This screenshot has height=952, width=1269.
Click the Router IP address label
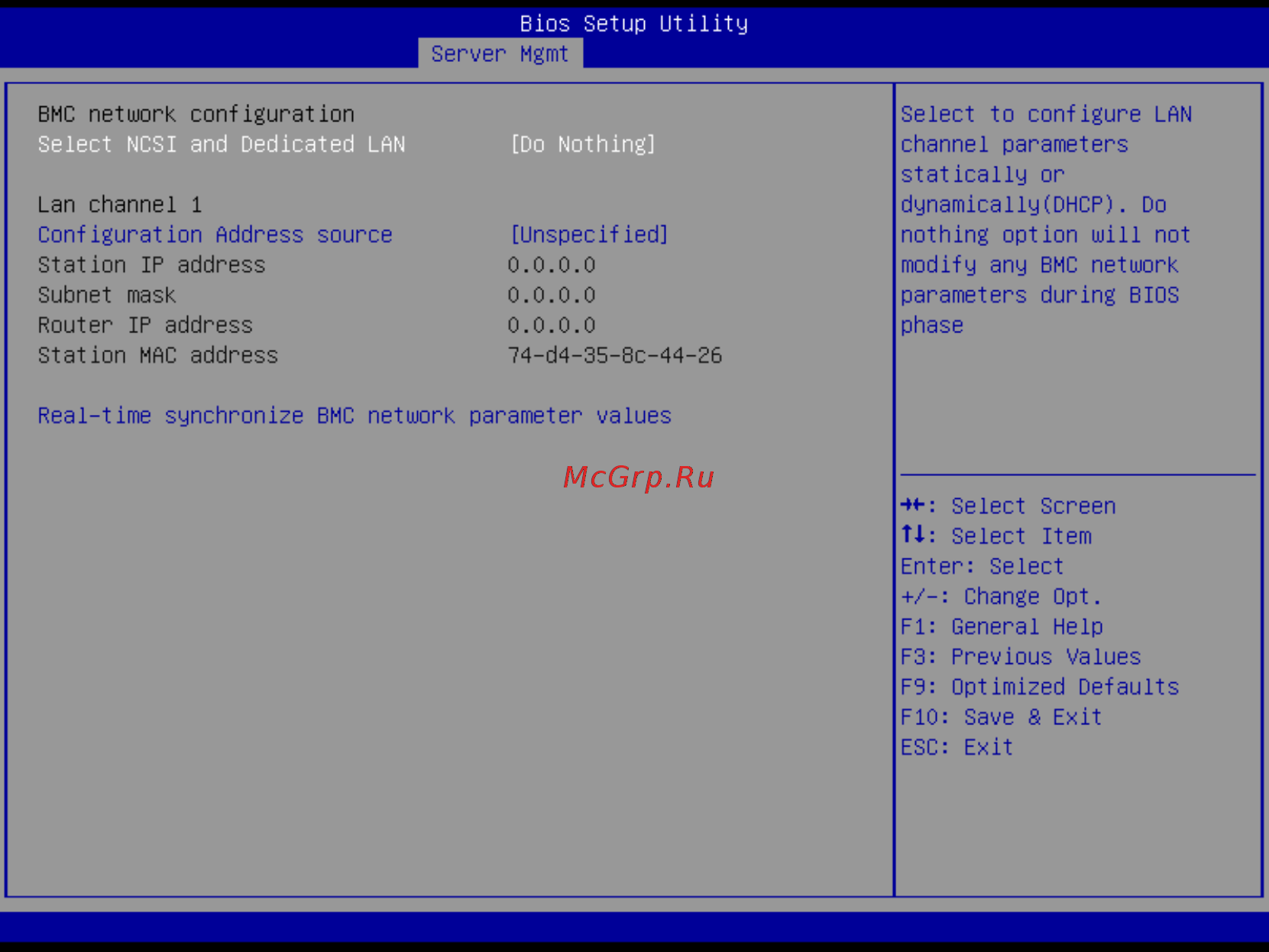(145, 325)
